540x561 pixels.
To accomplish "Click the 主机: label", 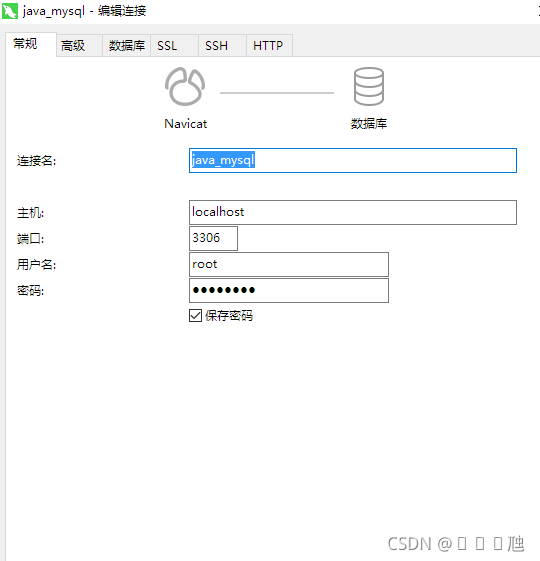I will pos(30,213).
